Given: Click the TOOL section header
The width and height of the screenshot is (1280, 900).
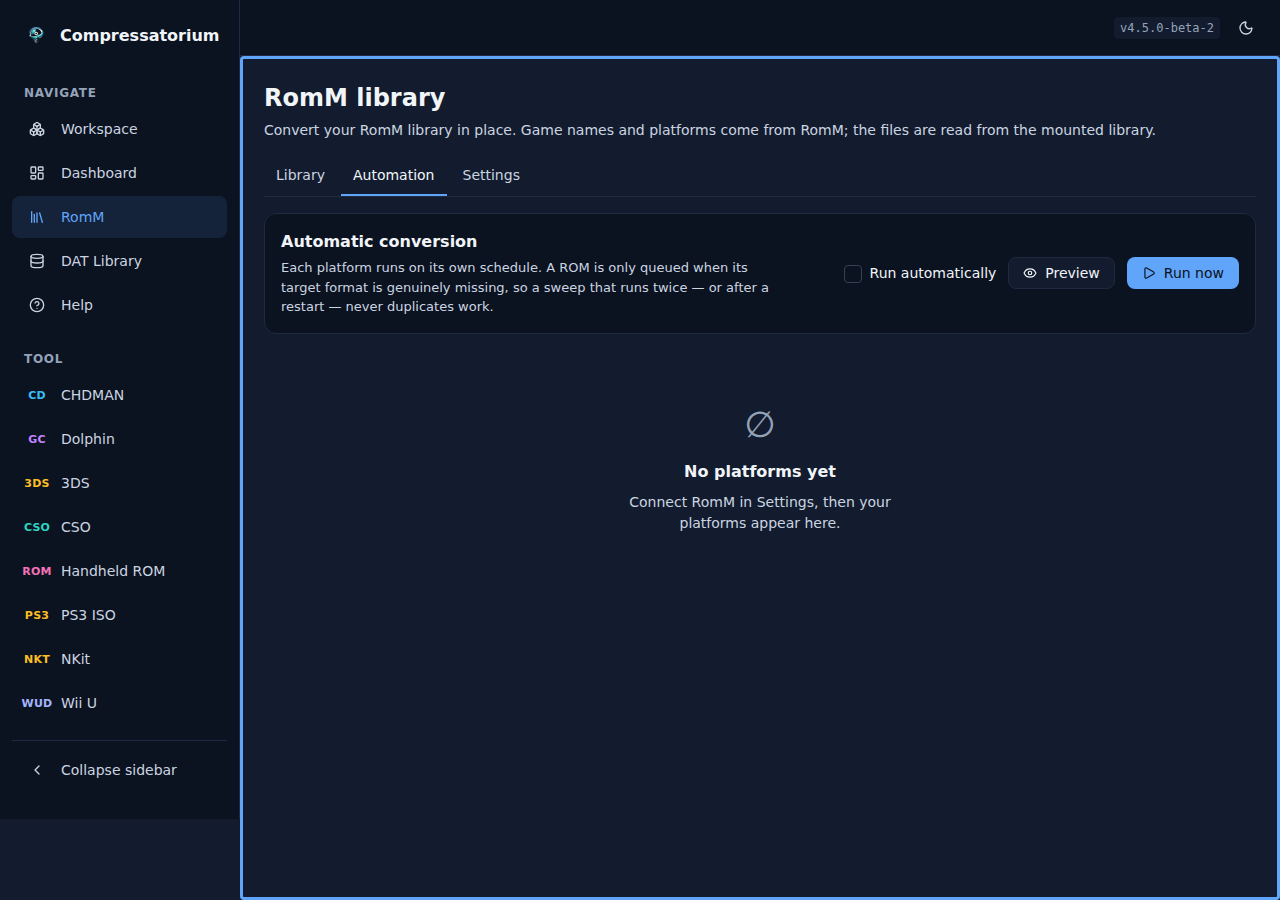Looking at the screenshot, I should point(43,359).
